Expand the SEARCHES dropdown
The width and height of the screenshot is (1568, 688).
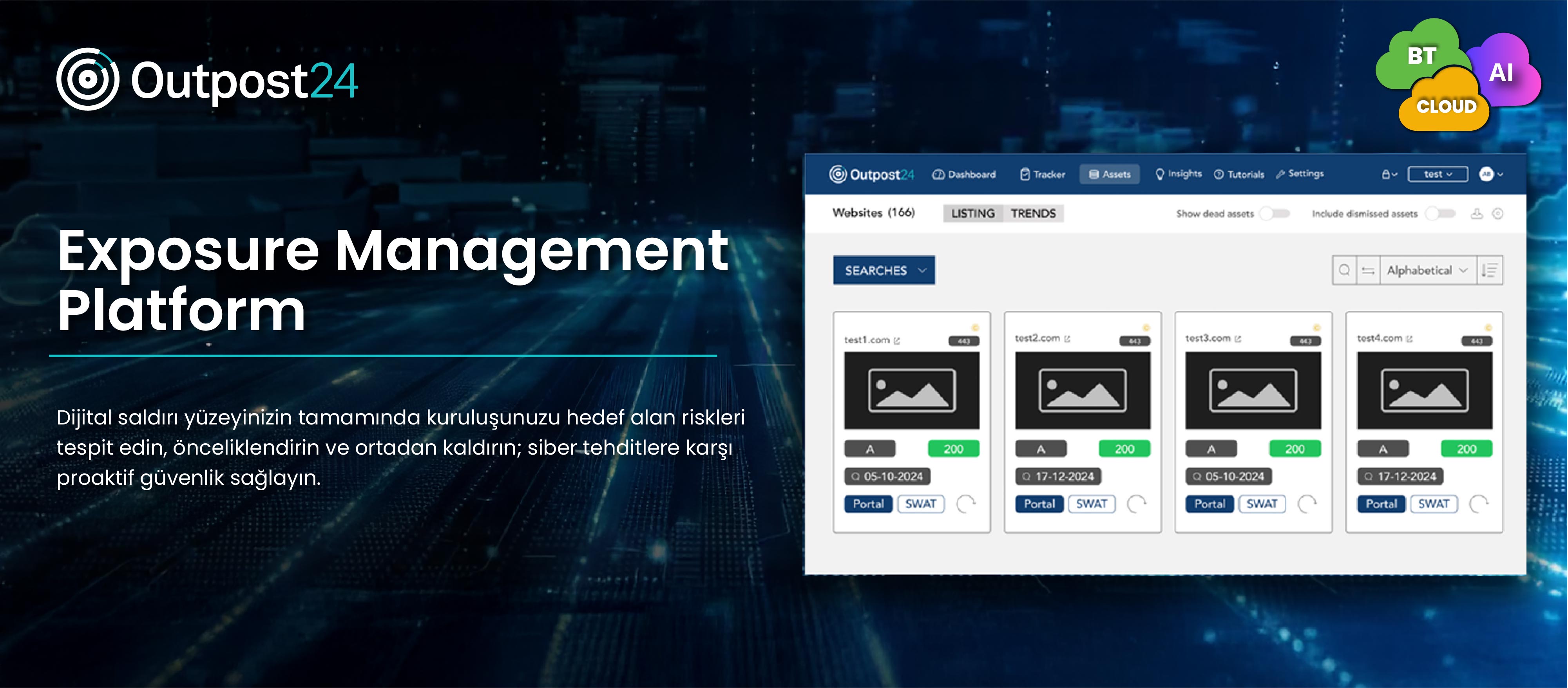click(x=884, y=270)
